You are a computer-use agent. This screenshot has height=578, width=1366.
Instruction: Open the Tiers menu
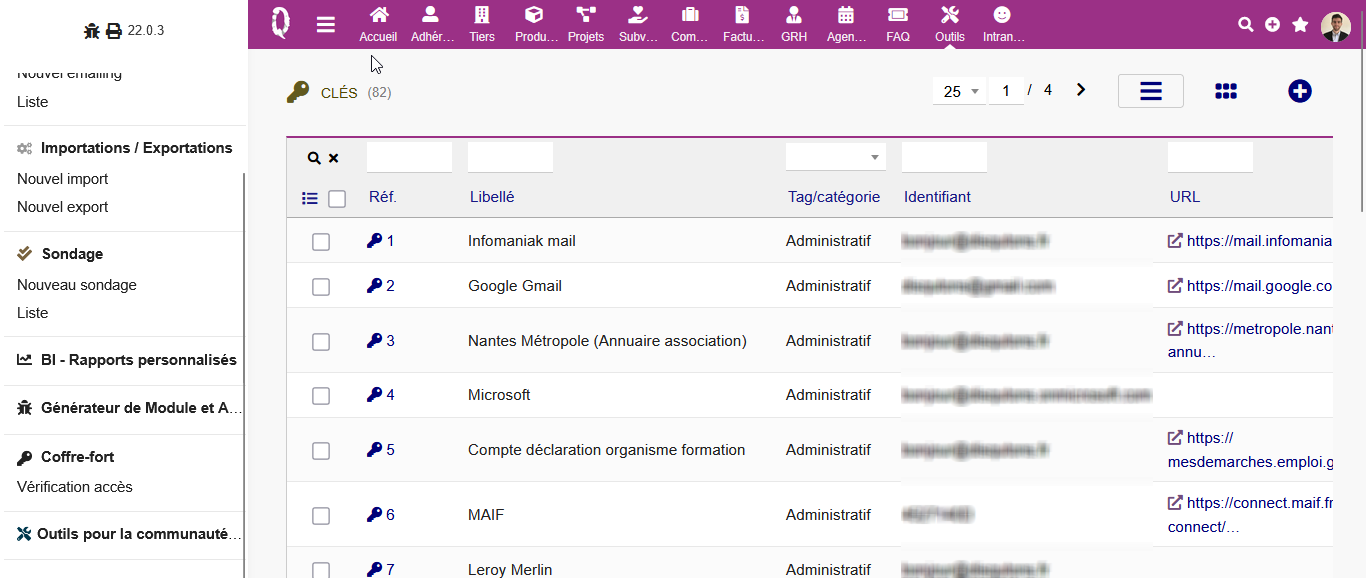point(482,25)
